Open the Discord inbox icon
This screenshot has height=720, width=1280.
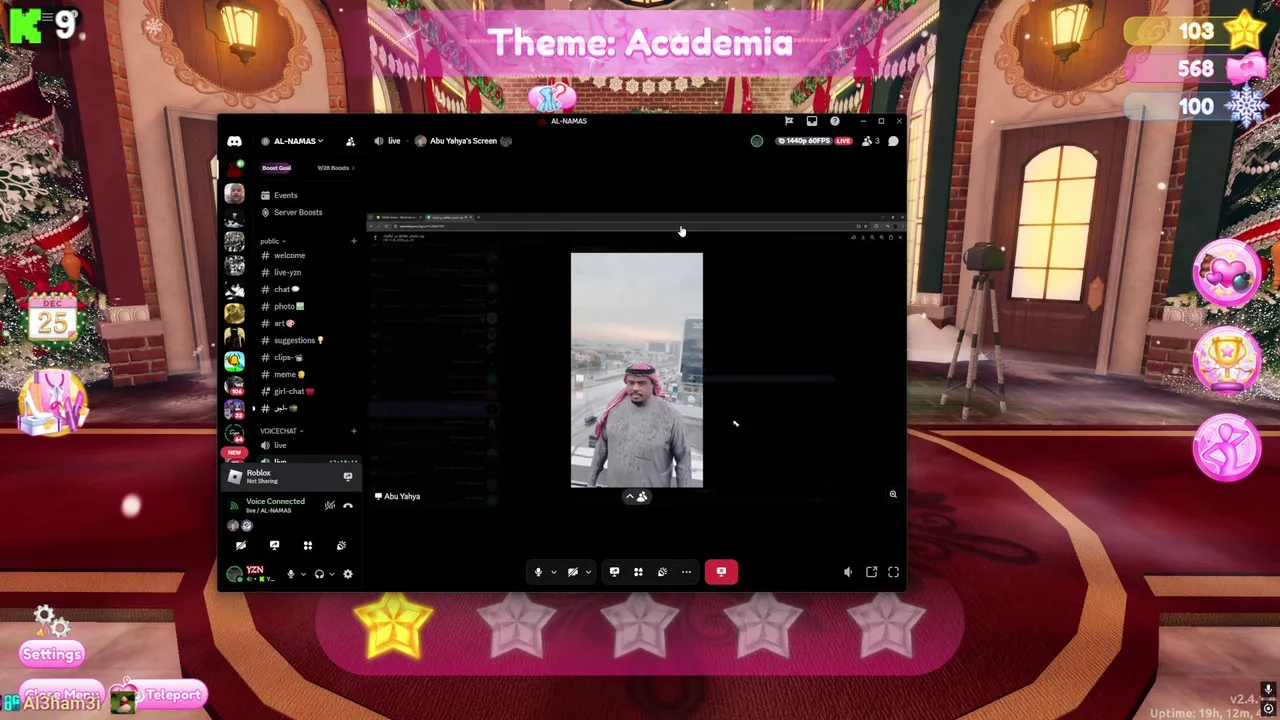[x=812, y=121]
